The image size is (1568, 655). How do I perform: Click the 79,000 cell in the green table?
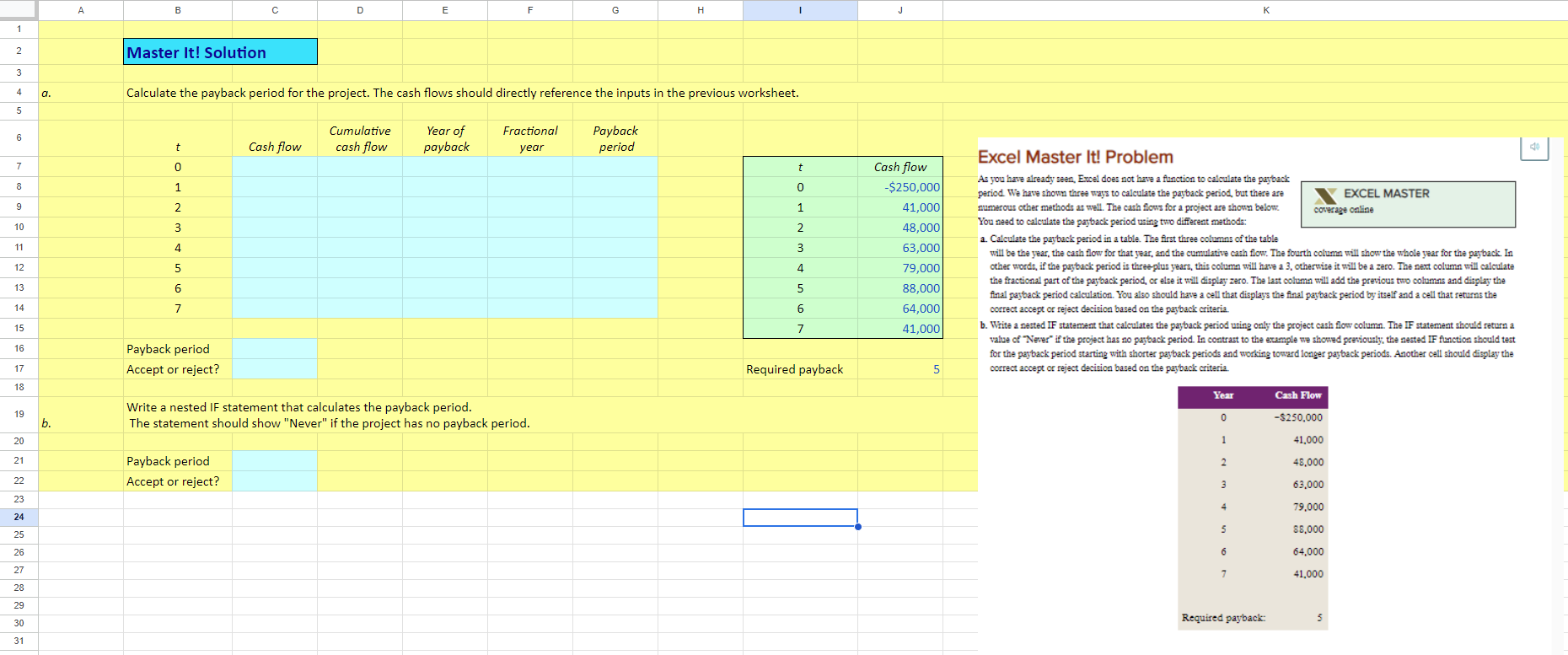(900, 268)
